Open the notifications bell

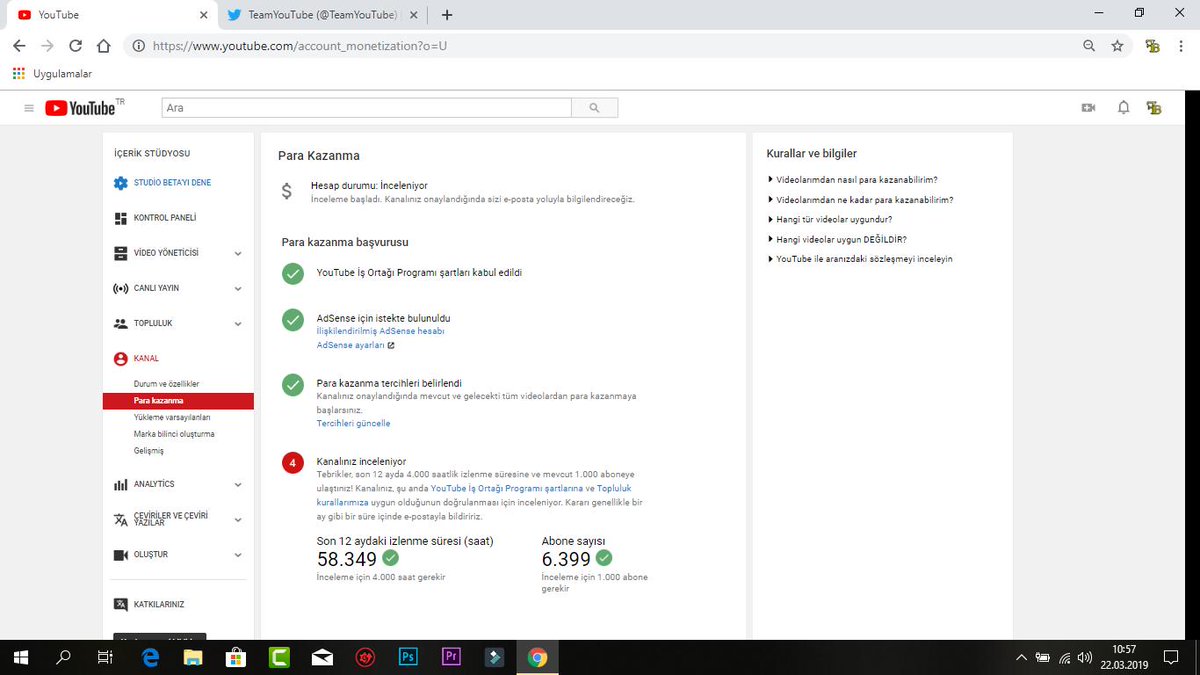coord(1123,108)
